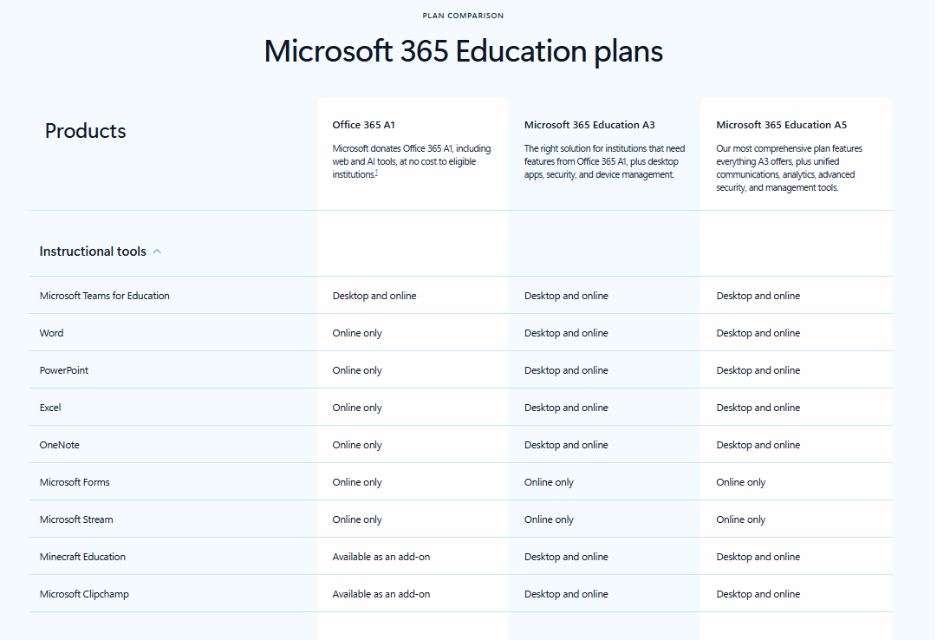Viewport: 936px width, 640px height.
Task: Click the 'Microsoft Forms' row label
Action: click(x=75, y=482)
